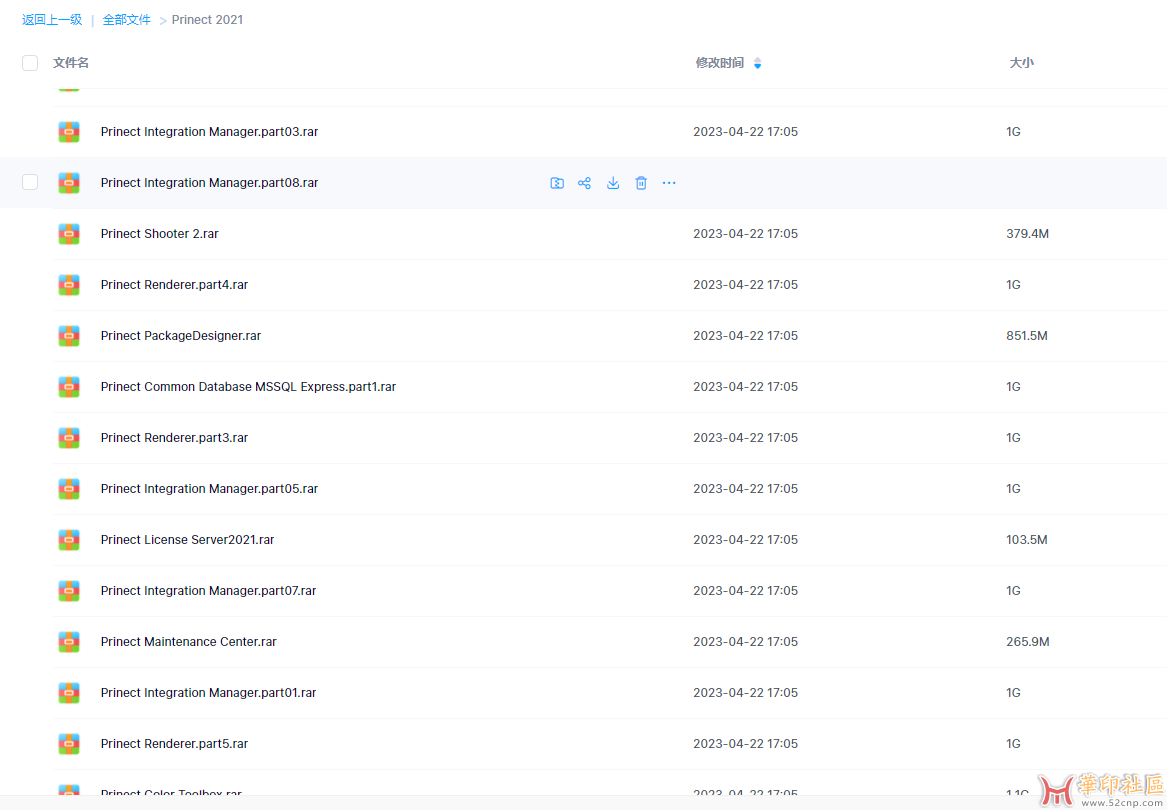The height and width of the screenshot is (810, 1167).
Task: Click the archive icon of Common Database MSSQL Express.part1.rar
Action: (x=69, y=386)
